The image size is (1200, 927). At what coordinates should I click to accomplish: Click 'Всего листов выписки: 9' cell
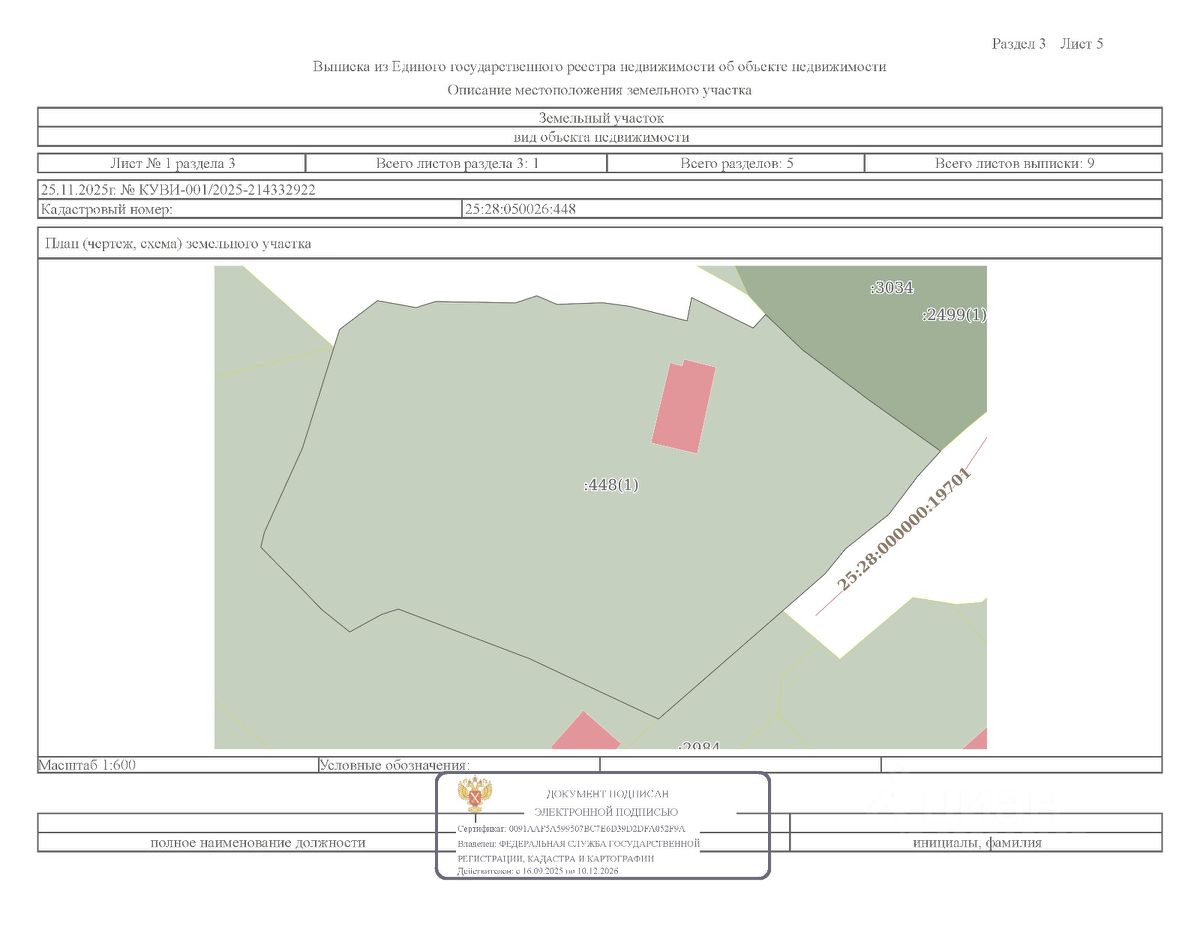[1014, 163]
